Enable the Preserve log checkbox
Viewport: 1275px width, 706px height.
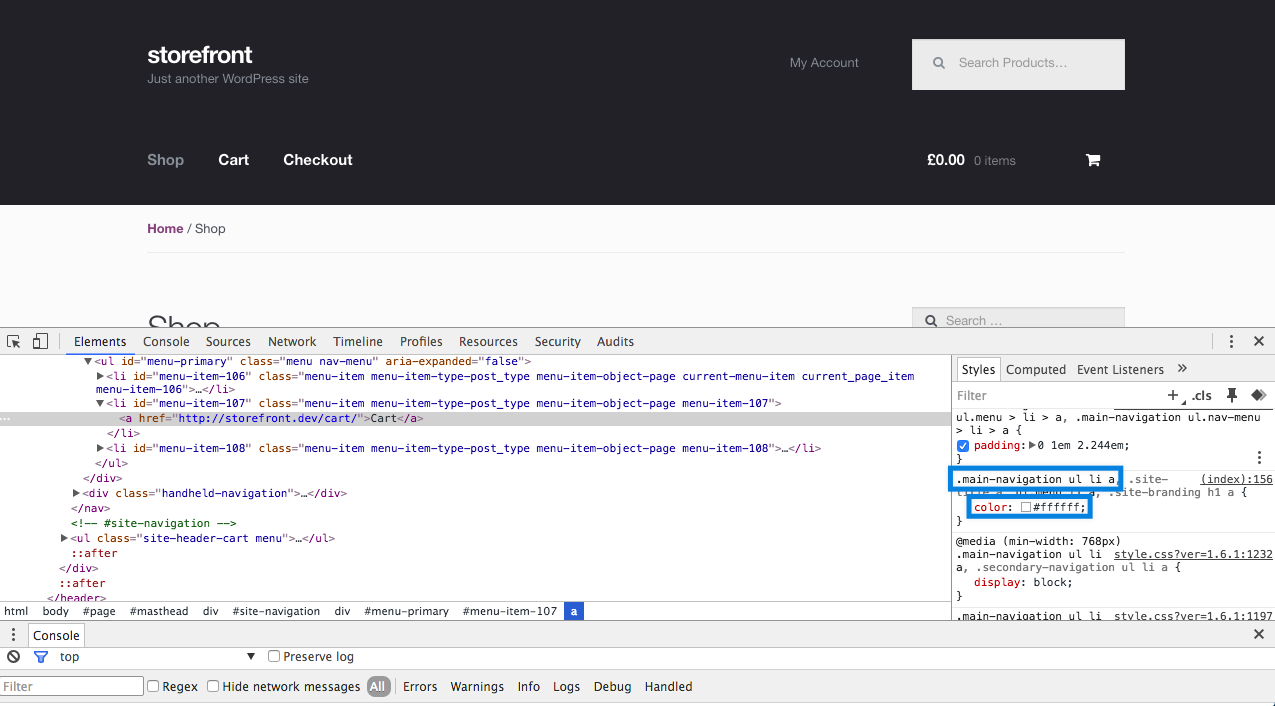(x=274, y=657)
